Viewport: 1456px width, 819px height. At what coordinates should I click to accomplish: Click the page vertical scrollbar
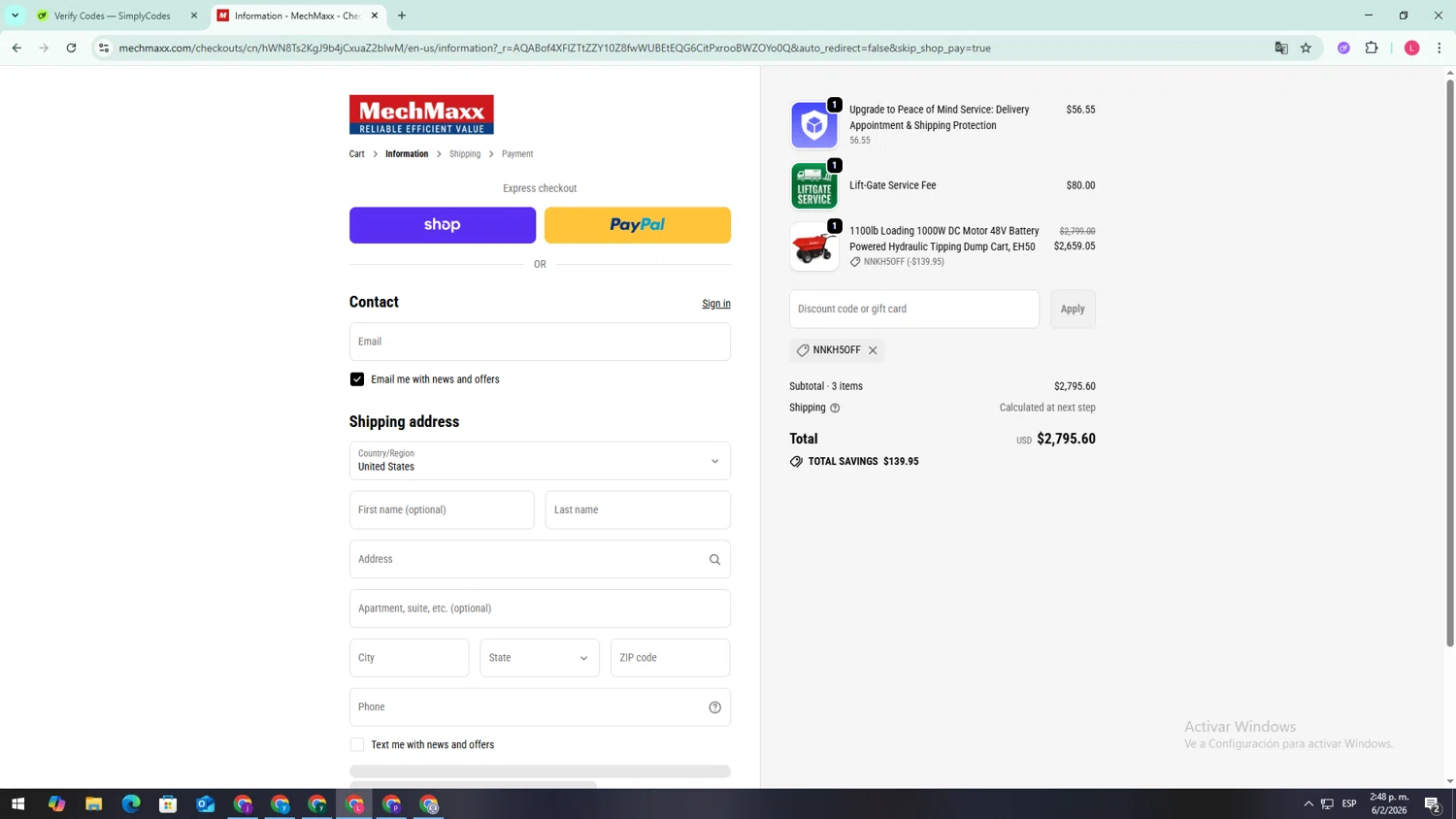point(1450,363)
